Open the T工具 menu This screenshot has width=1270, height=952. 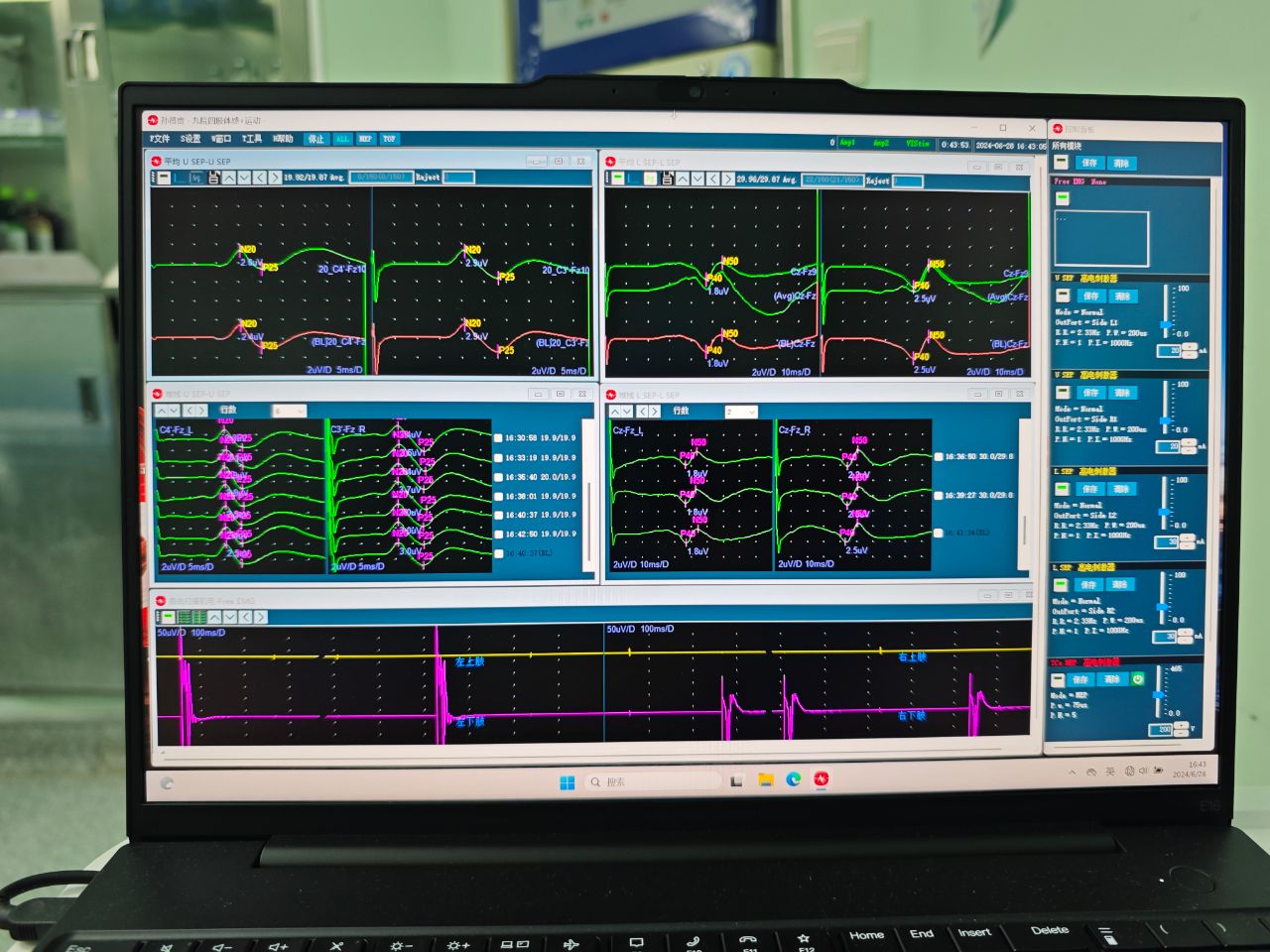click(252, 139)
